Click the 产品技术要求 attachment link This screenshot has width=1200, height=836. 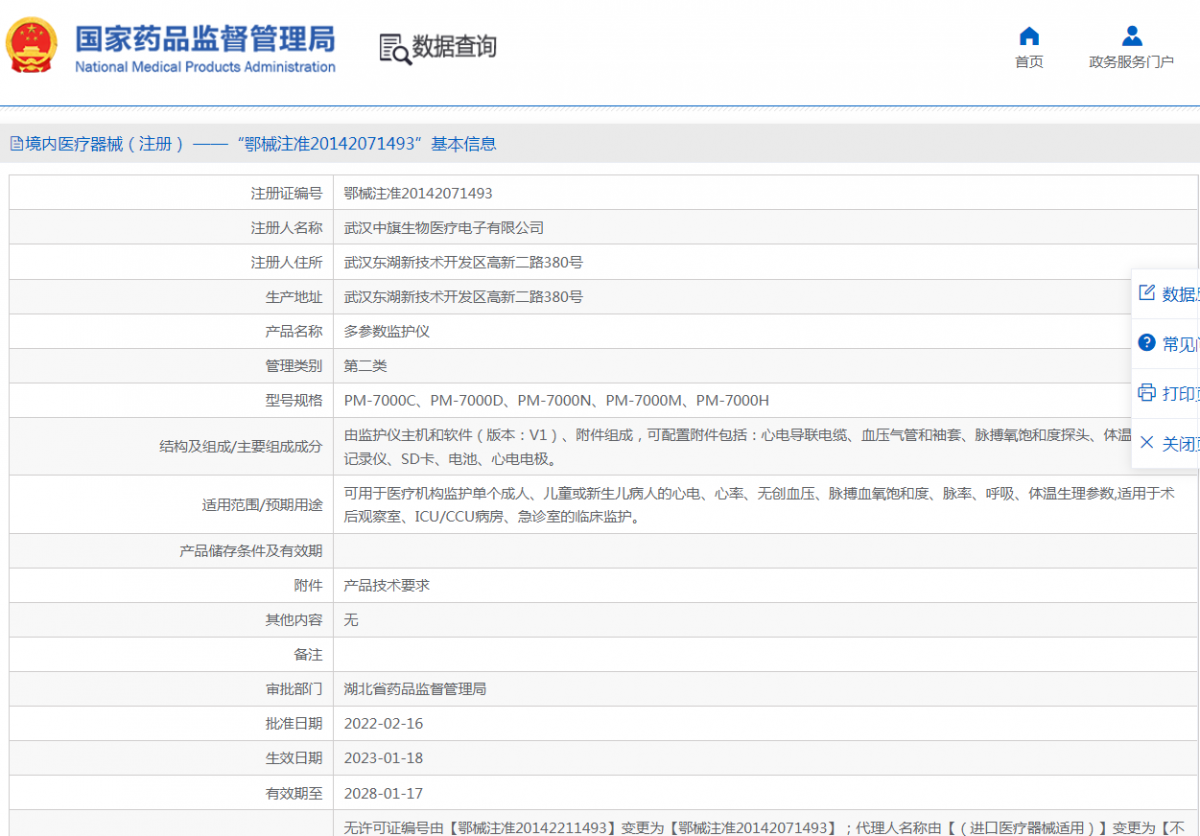pos(387,585)
